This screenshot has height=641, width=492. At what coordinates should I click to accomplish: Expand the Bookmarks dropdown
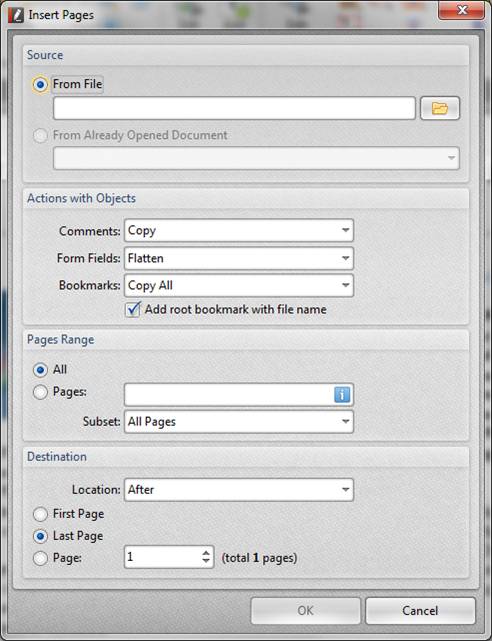click(239, 285)
